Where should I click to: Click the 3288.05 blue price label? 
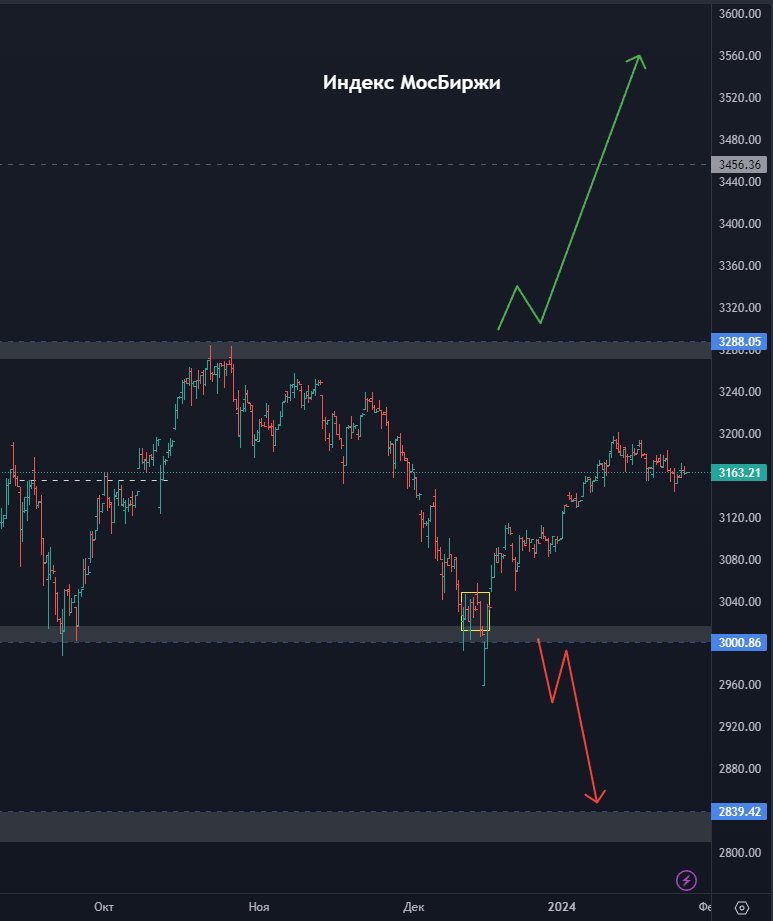point(740,342)
